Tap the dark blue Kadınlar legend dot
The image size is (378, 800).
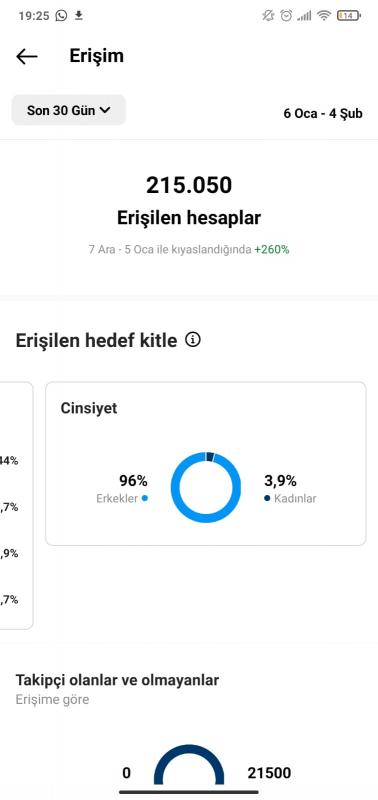coord(267,498)
